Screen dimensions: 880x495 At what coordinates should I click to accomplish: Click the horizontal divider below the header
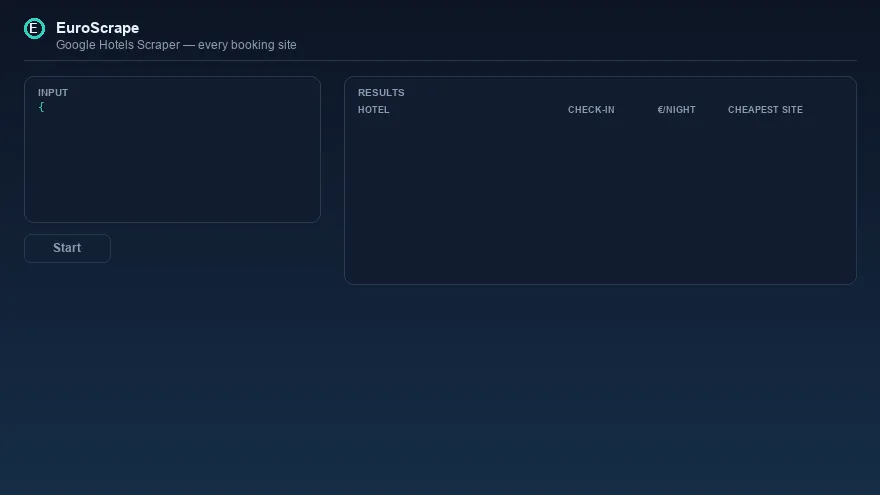point(440,60)
